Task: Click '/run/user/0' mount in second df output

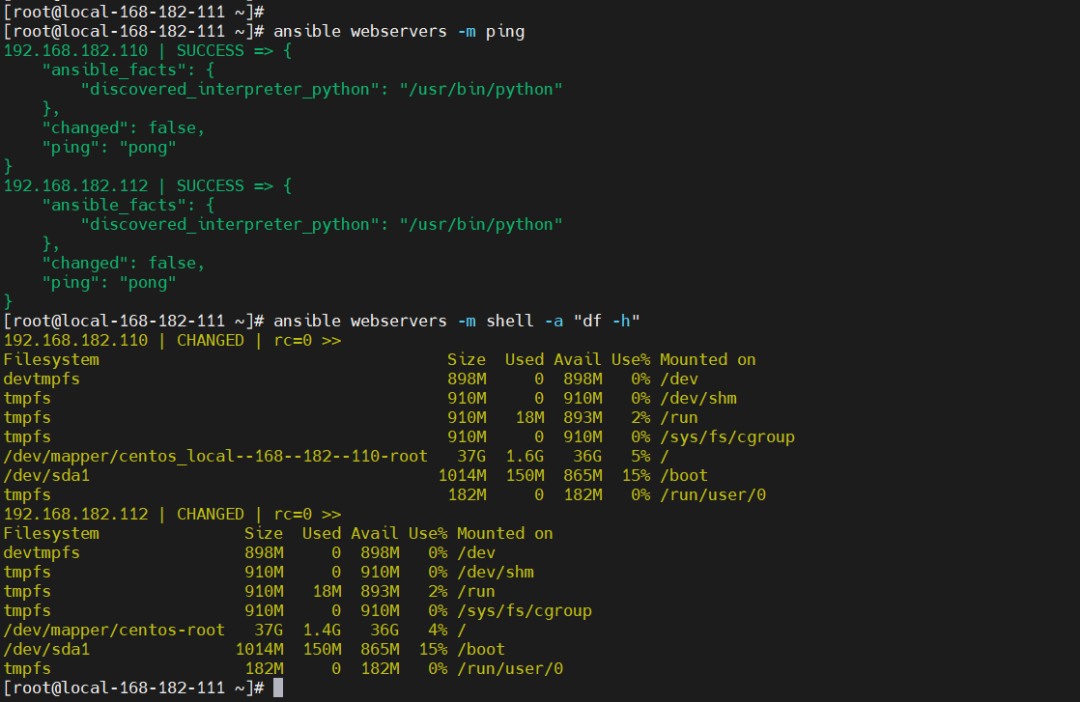Action: coord(510,668)
